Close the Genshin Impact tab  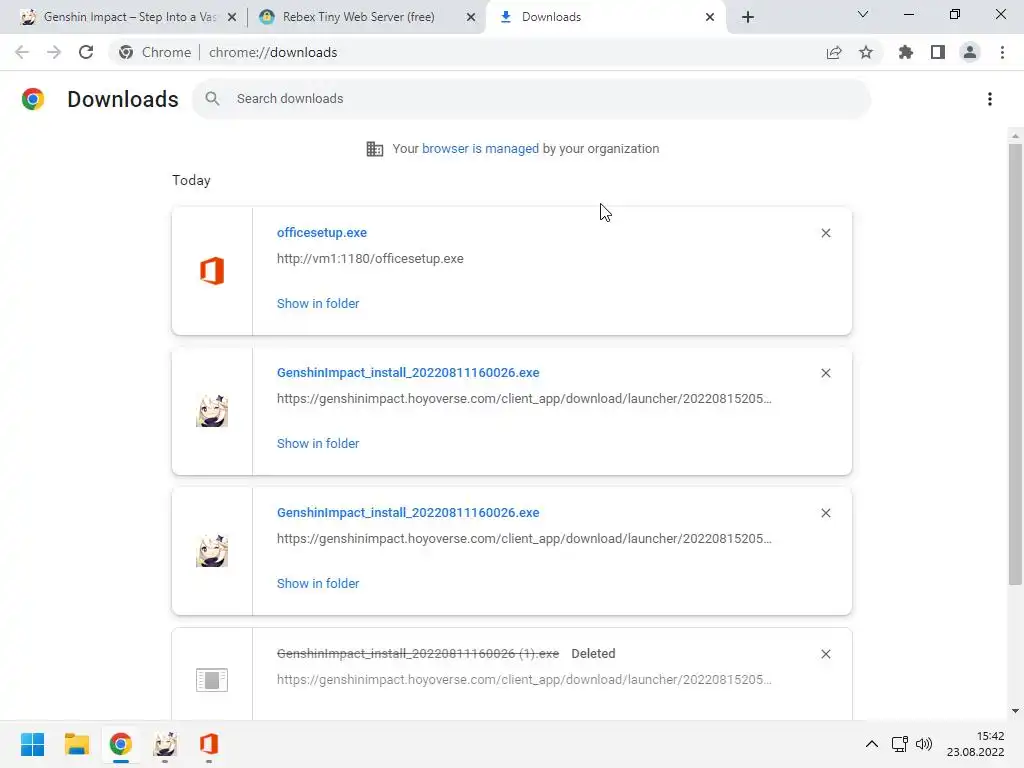[232, 17]
